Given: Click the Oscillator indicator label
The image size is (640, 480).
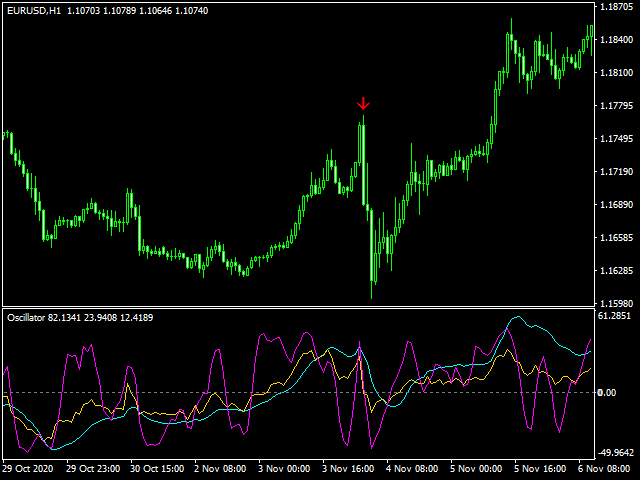Looking at the screenshot, I should pyautogui.click(x=26, y=318).
